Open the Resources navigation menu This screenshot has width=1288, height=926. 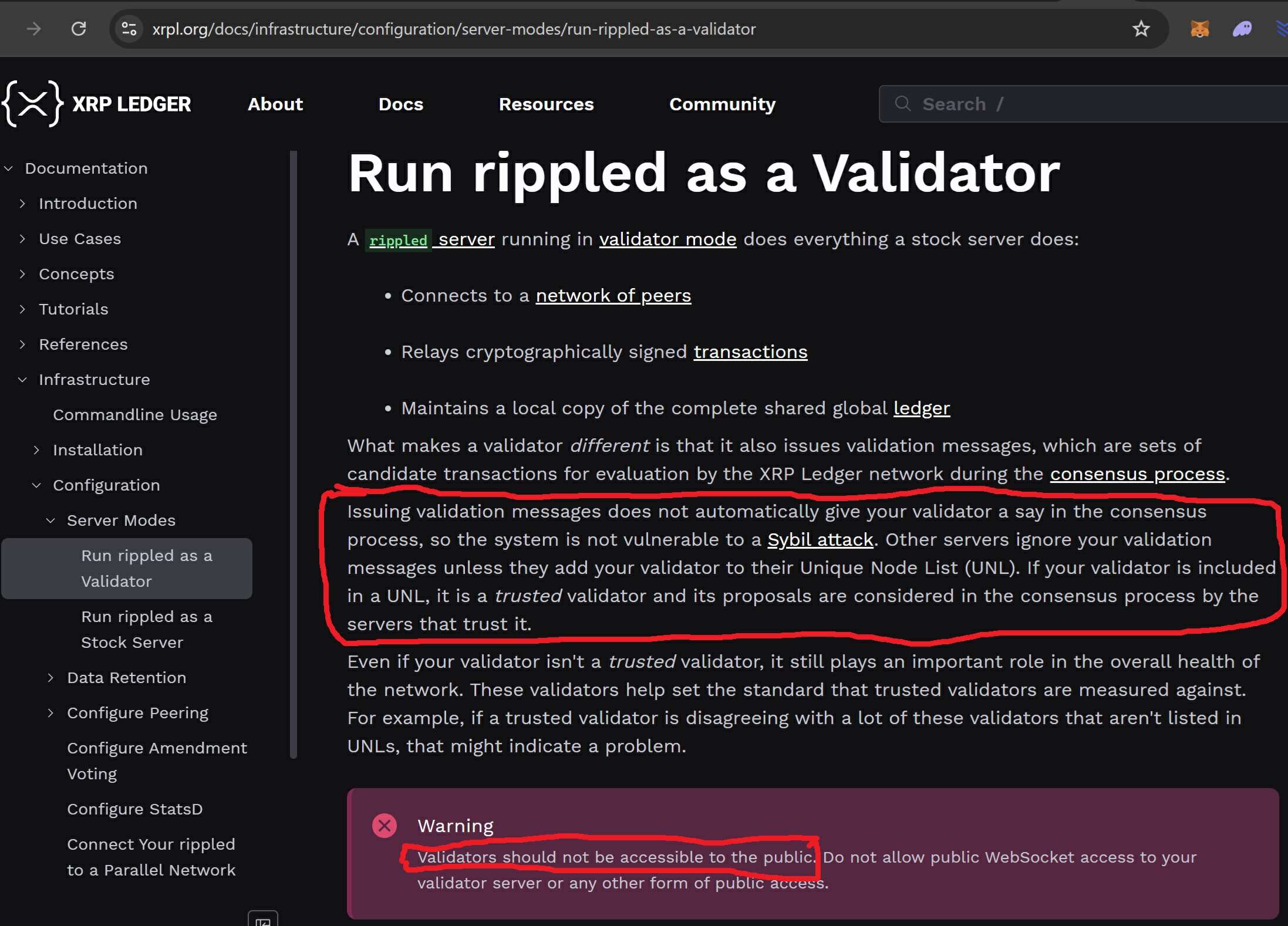pos(546,104)
